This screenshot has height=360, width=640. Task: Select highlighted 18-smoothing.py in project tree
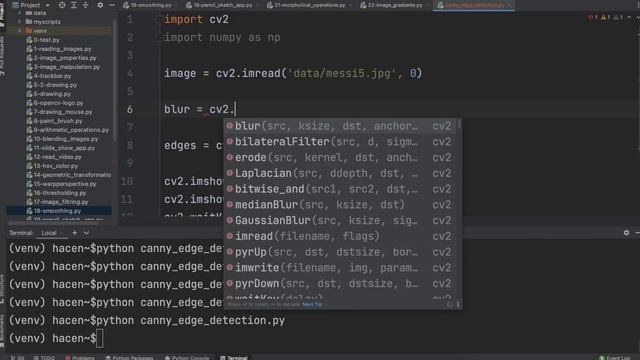pos(53,211)
